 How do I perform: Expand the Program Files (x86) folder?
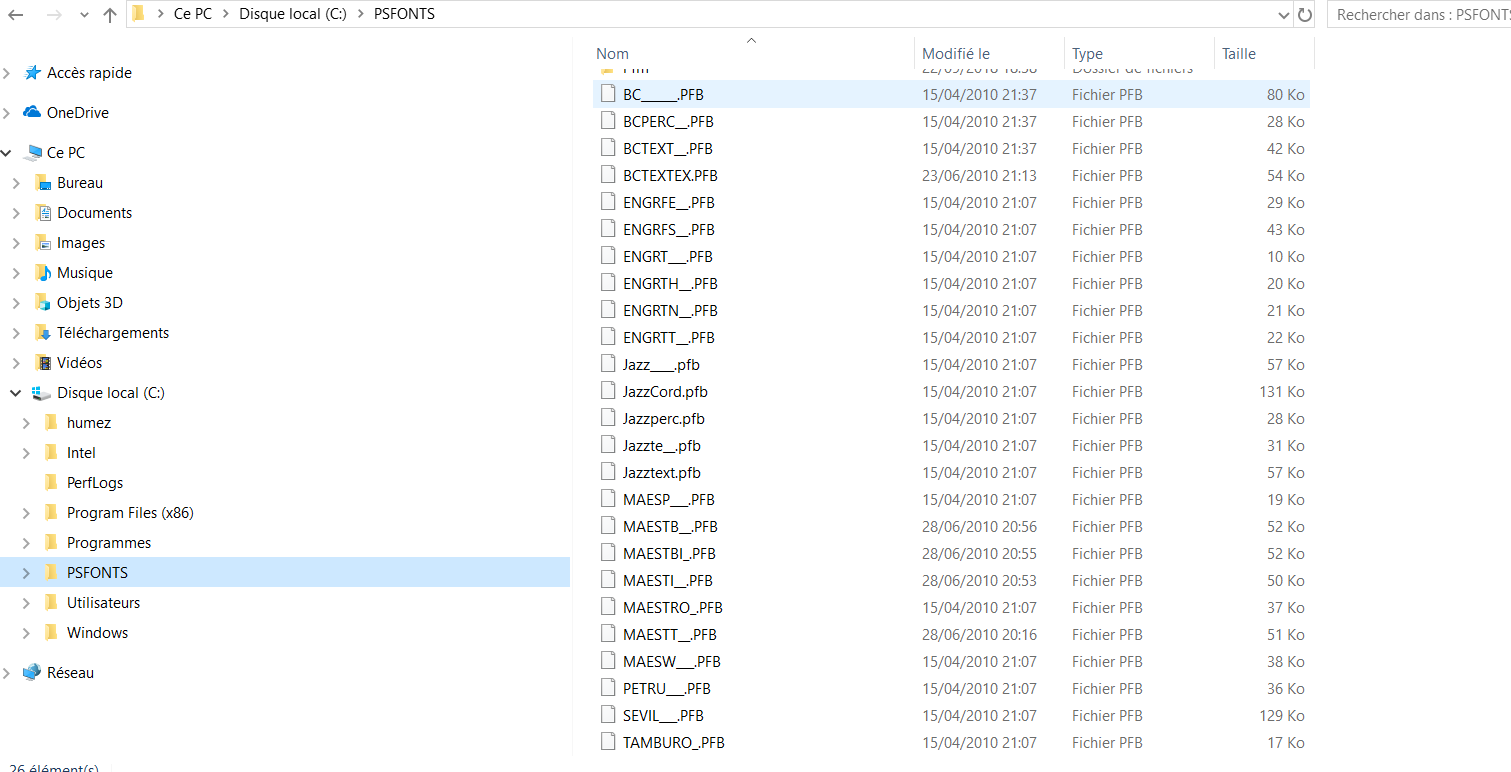[26, 513]
